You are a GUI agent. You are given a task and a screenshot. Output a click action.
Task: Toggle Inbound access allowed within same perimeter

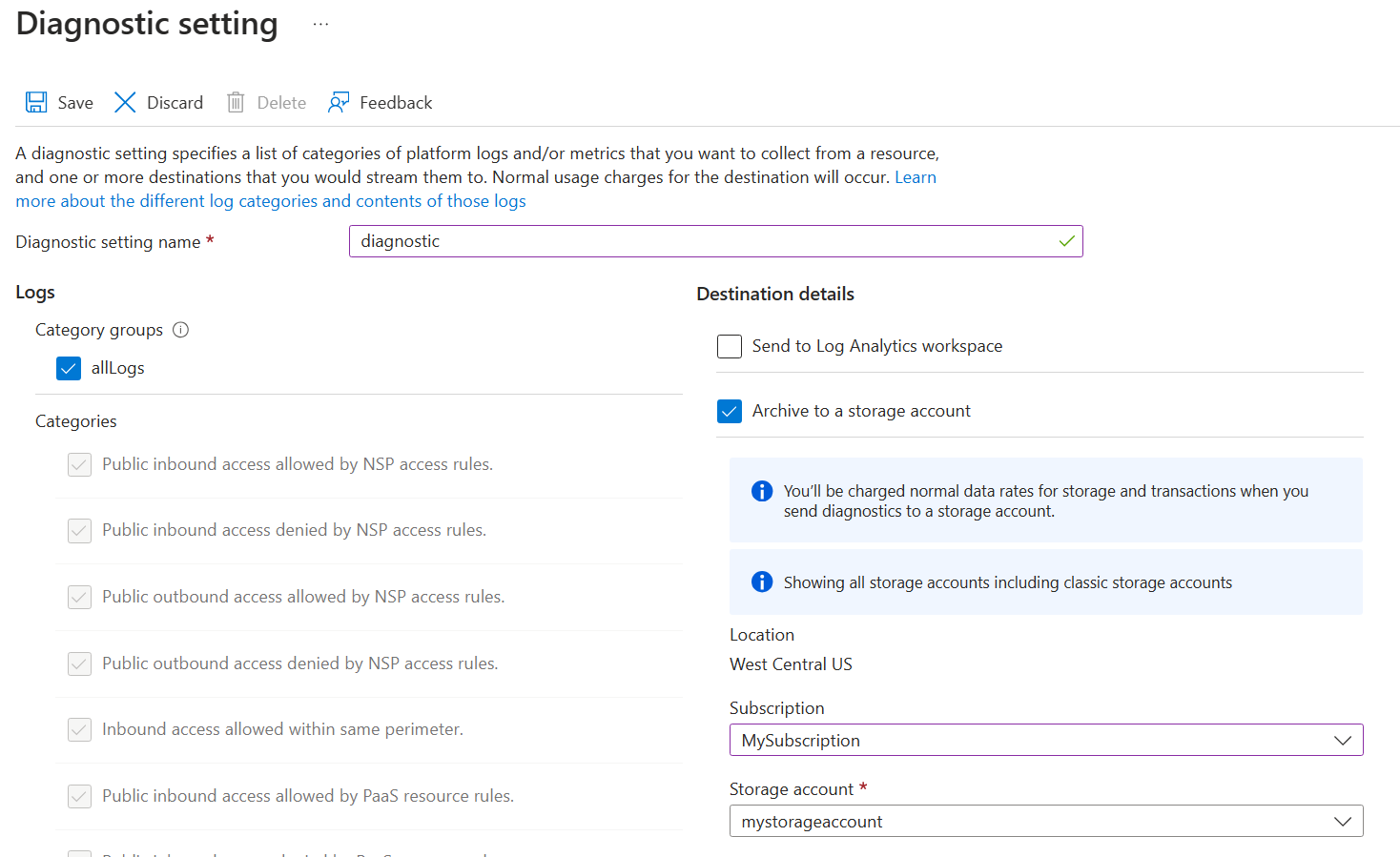click(x=80, y=730)
